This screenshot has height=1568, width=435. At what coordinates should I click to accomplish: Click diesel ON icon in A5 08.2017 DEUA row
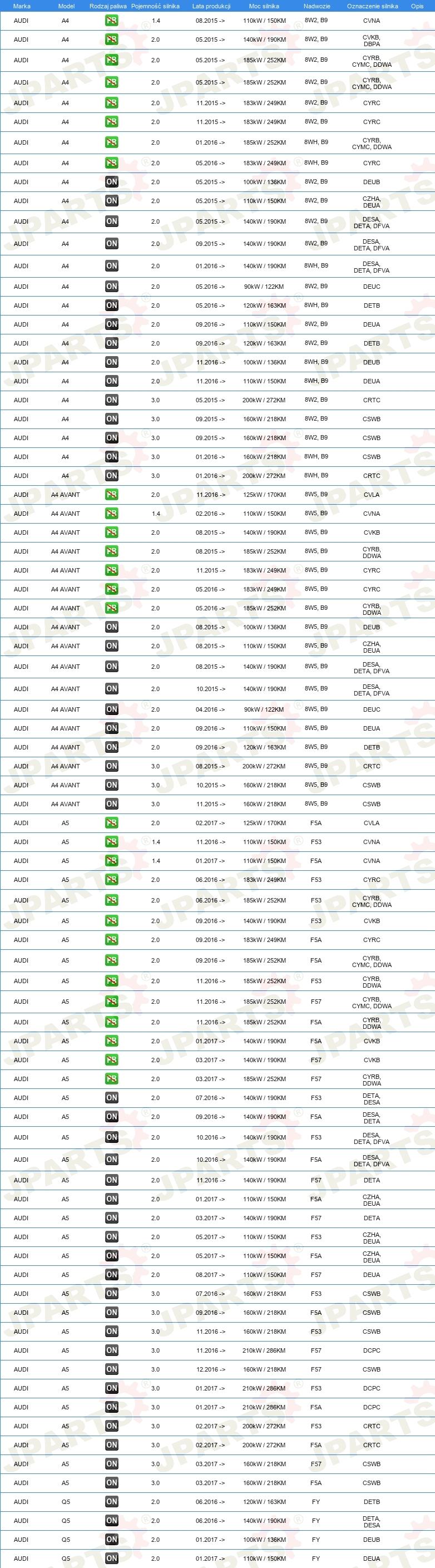(111, 1275)
